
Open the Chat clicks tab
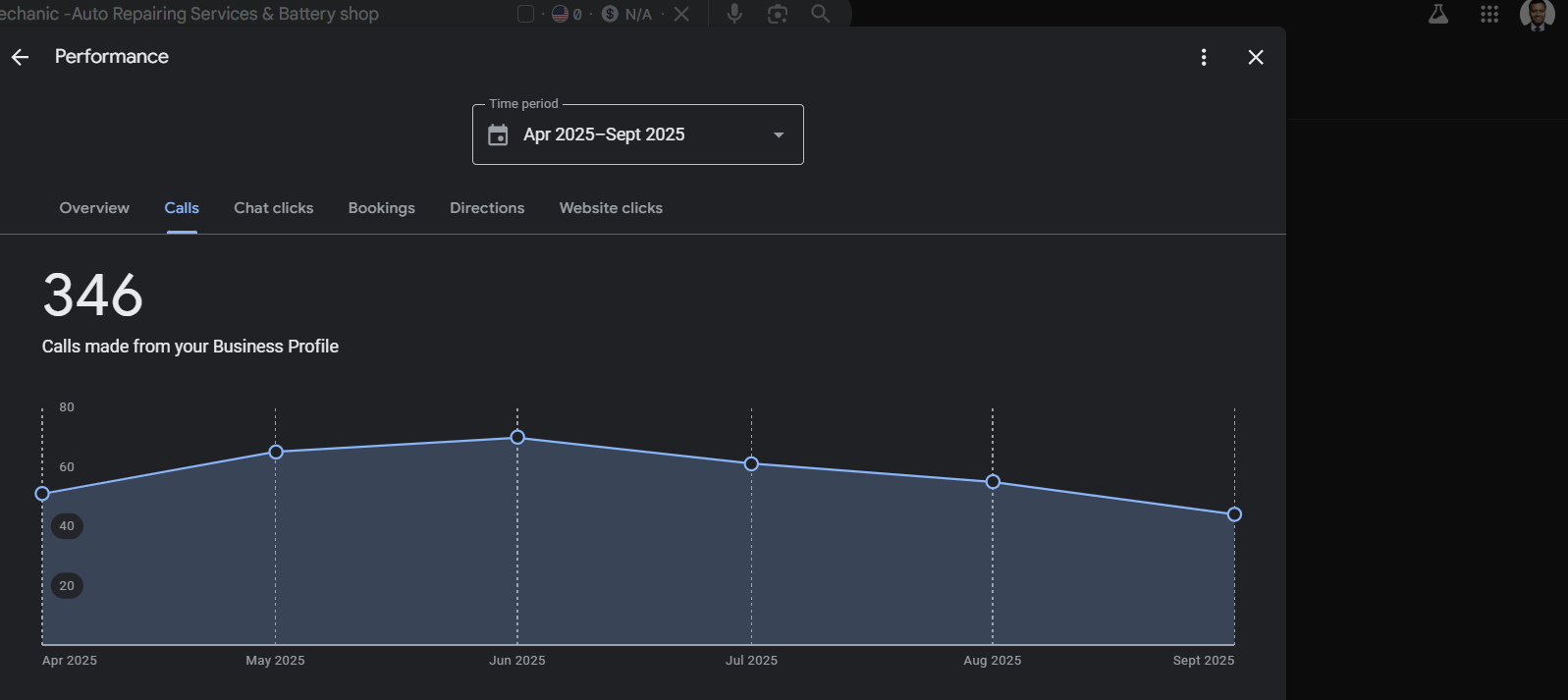[274, 208]
